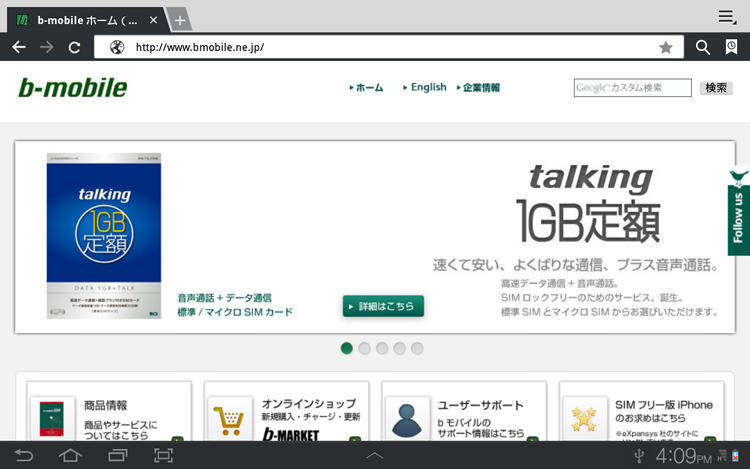Open the ユーザーサポート card
The width and height of the screenshot is (750, 469).
pos(464,411)
